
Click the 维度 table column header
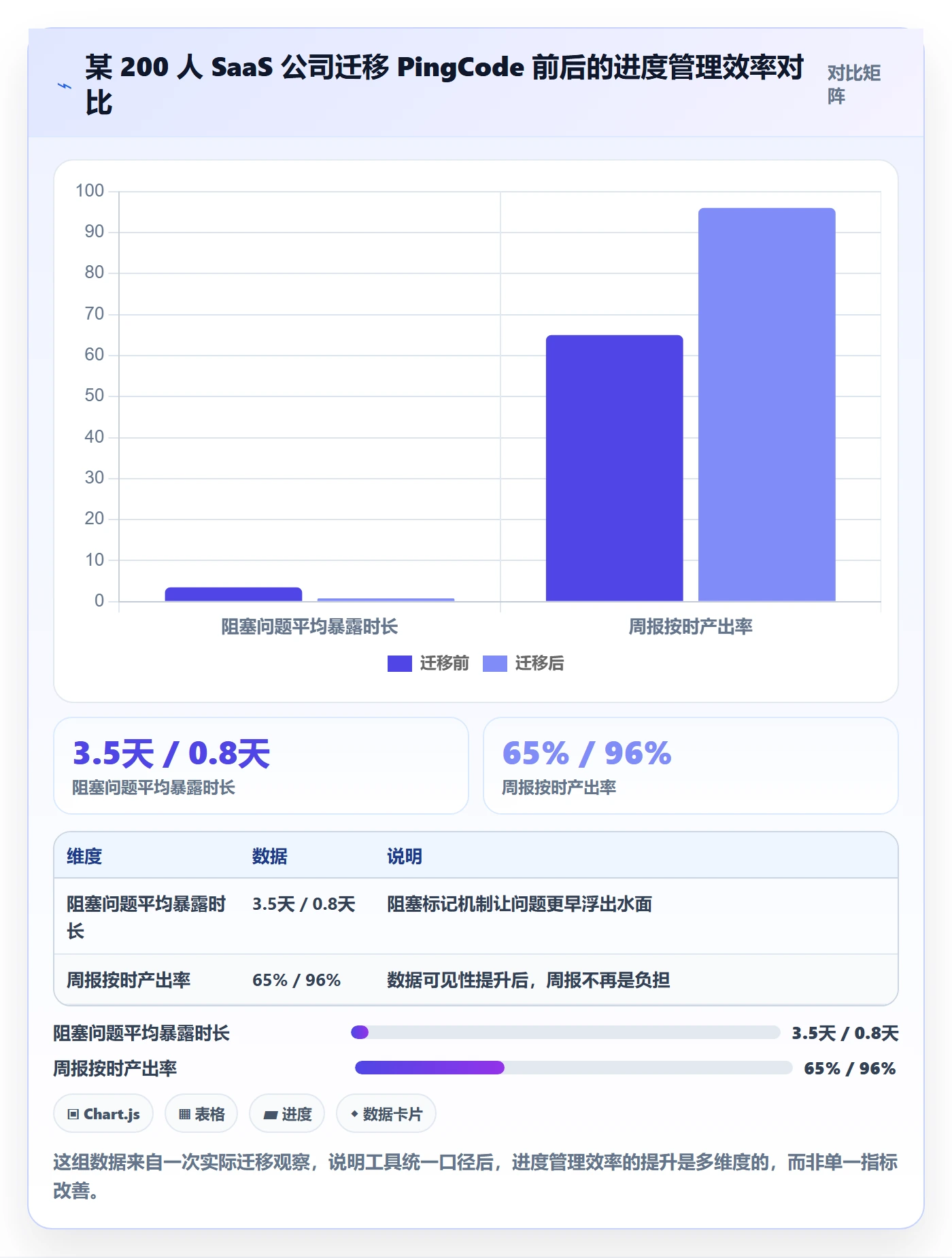click(x=84, y=856)
